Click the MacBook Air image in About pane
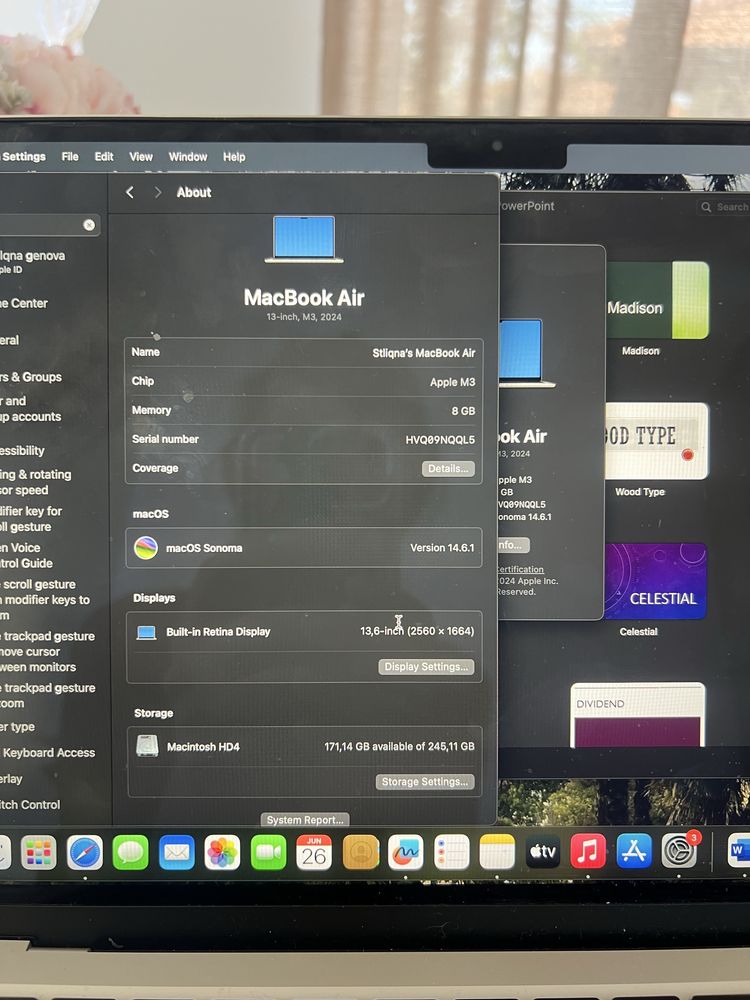 304,239
